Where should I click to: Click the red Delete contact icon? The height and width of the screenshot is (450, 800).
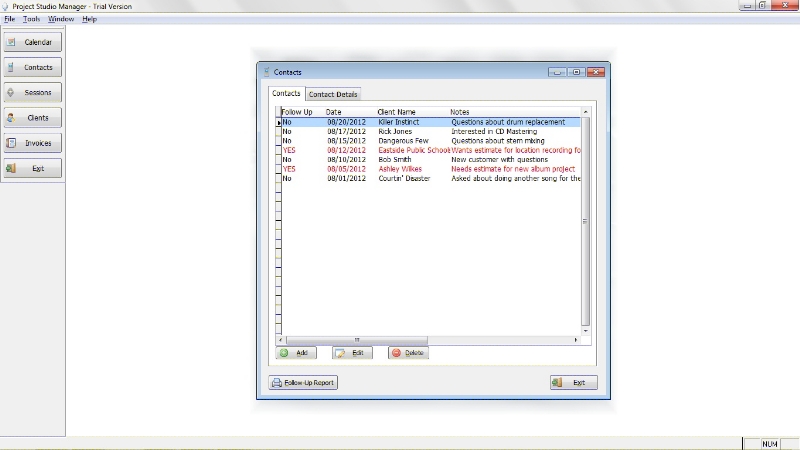(x=397, y=353)
